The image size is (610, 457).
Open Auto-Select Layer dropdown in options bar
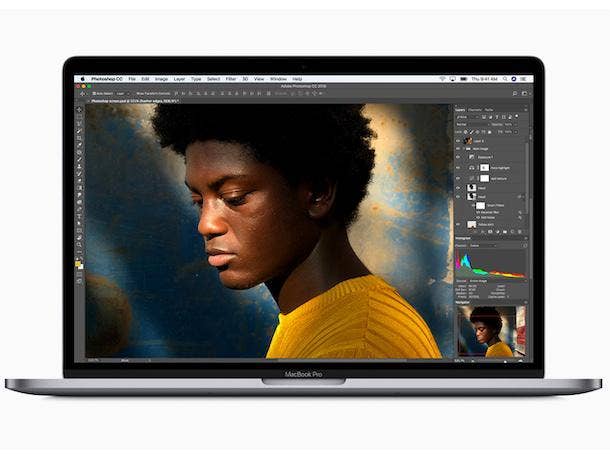[x=122, y=93]
